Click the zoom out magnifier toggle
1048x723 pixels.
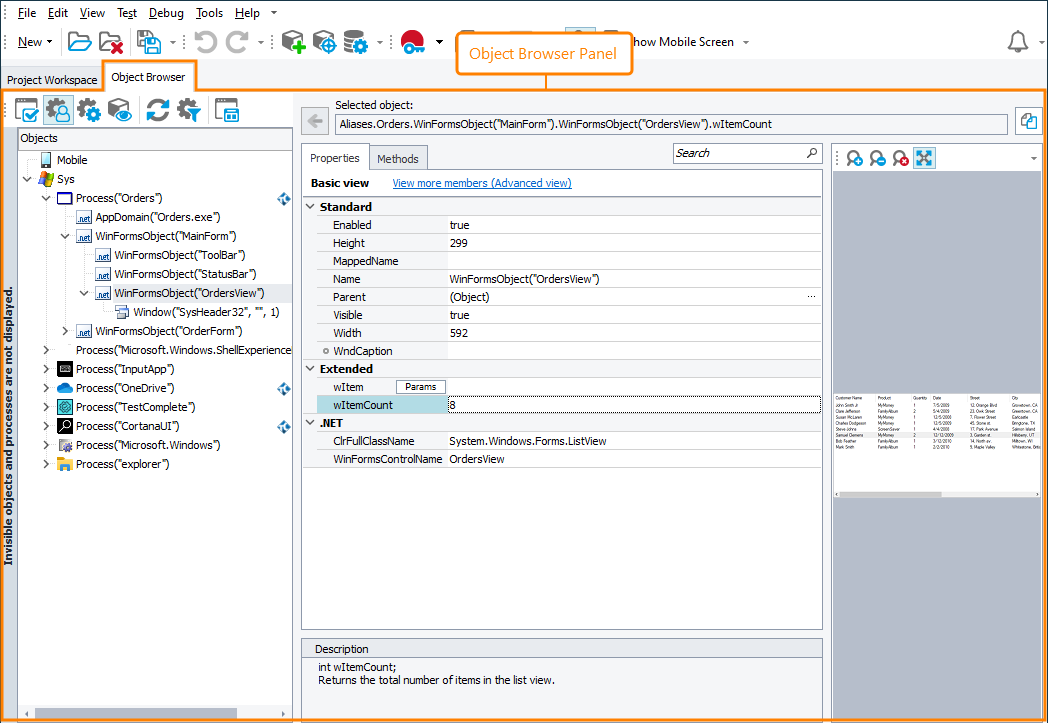tap(879, 157)
